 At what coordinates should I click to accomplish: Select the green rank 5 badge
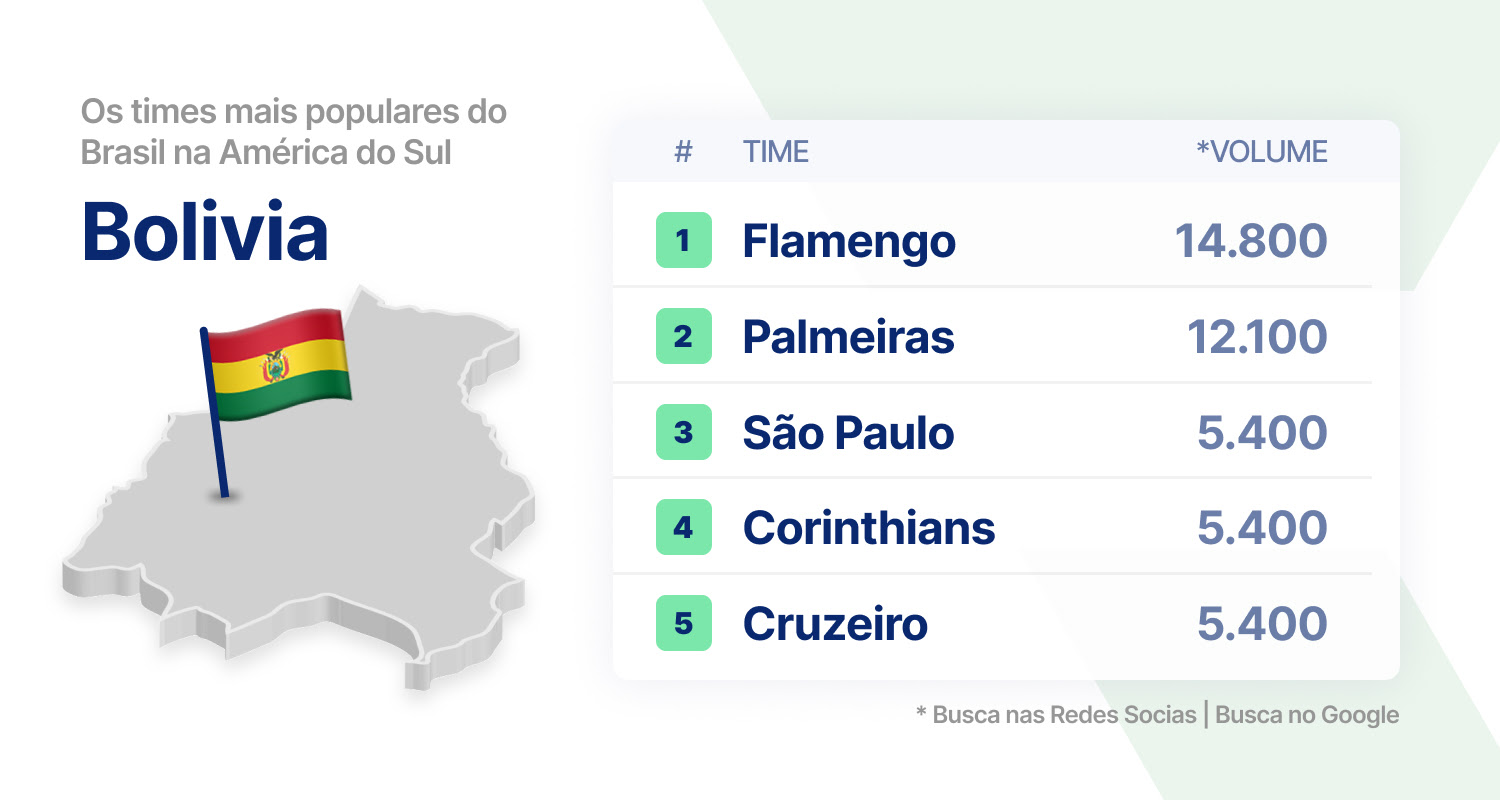[684, 623]
